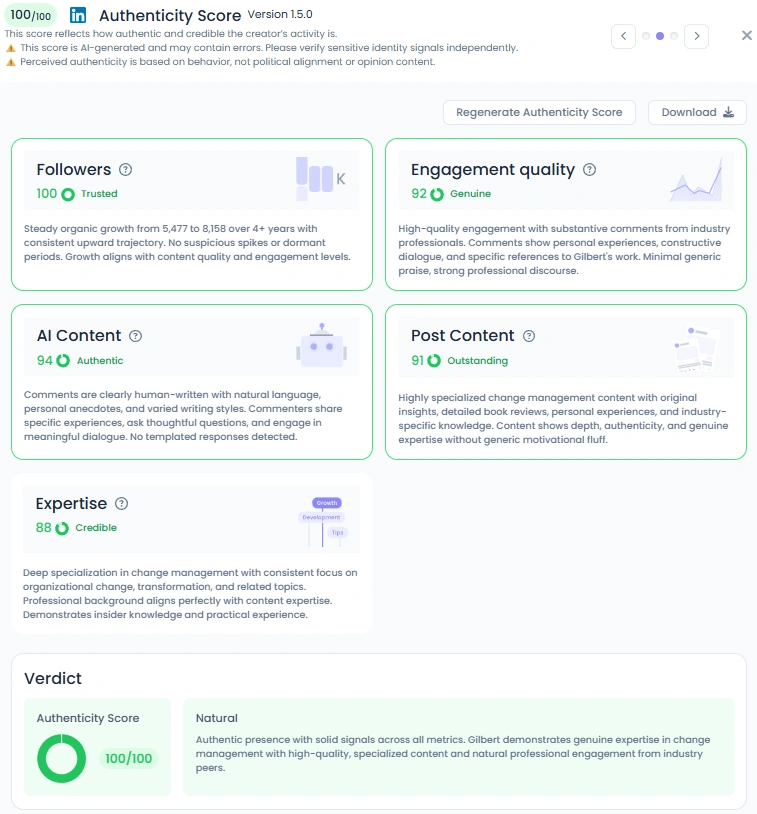The width and height of the screenshot is (757, 814).
Task: Click the LinkedIn logo icon
Action: click(78, 15)
